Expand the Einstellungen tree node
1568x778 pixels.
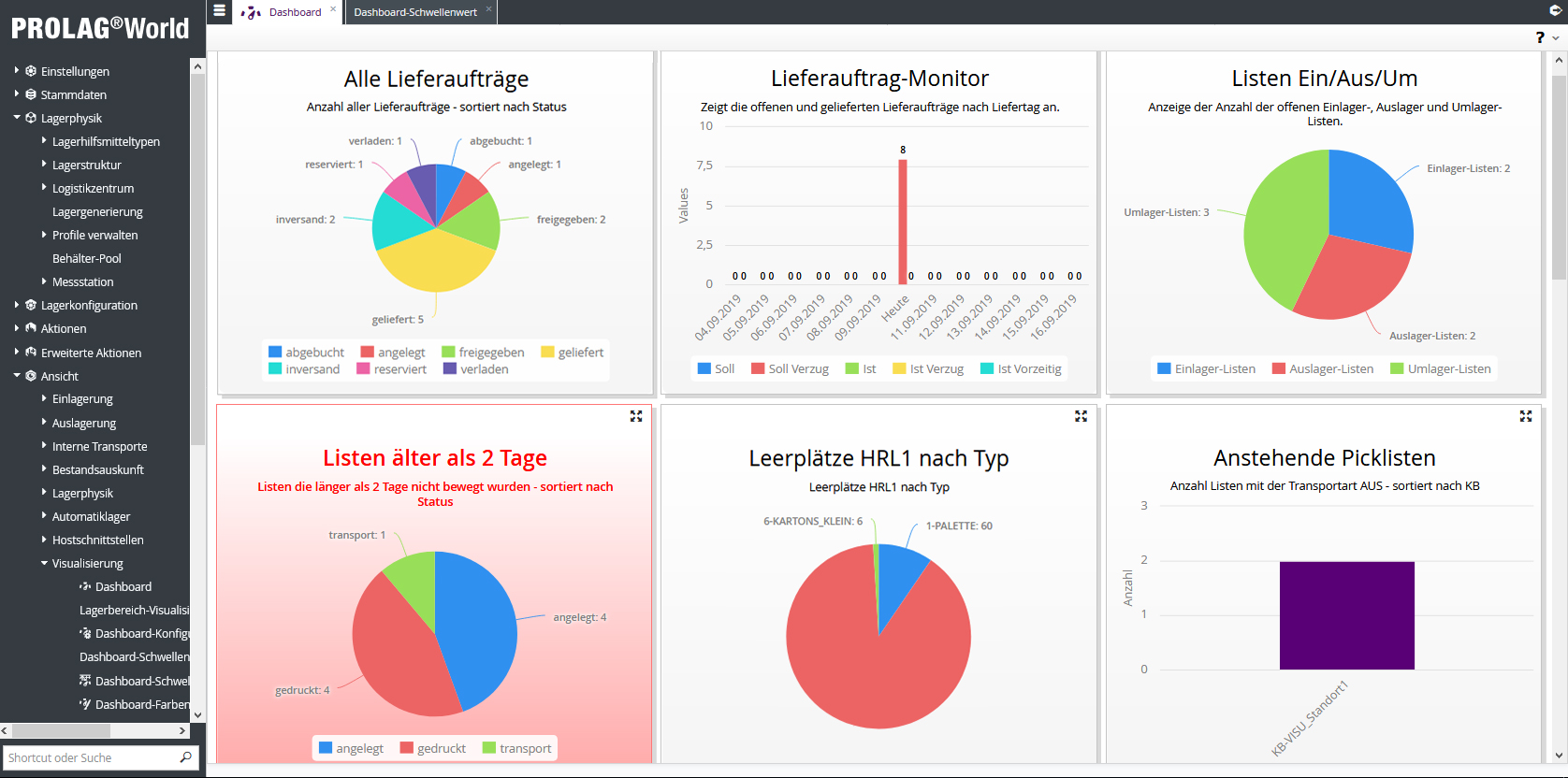(17, 70)
